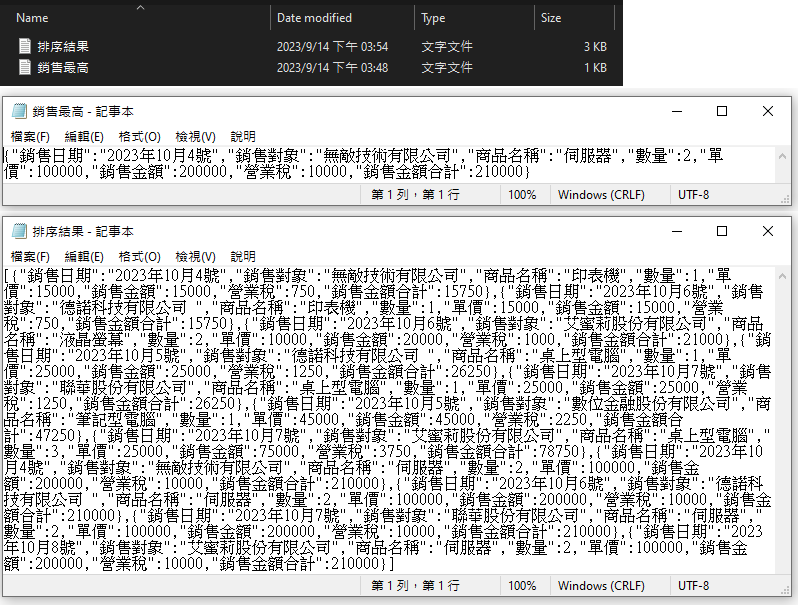This screenshot has width=798, height=605.
Task: Open 說明 menu in 排序結果 Notepad
Action: tap(243, 256)
